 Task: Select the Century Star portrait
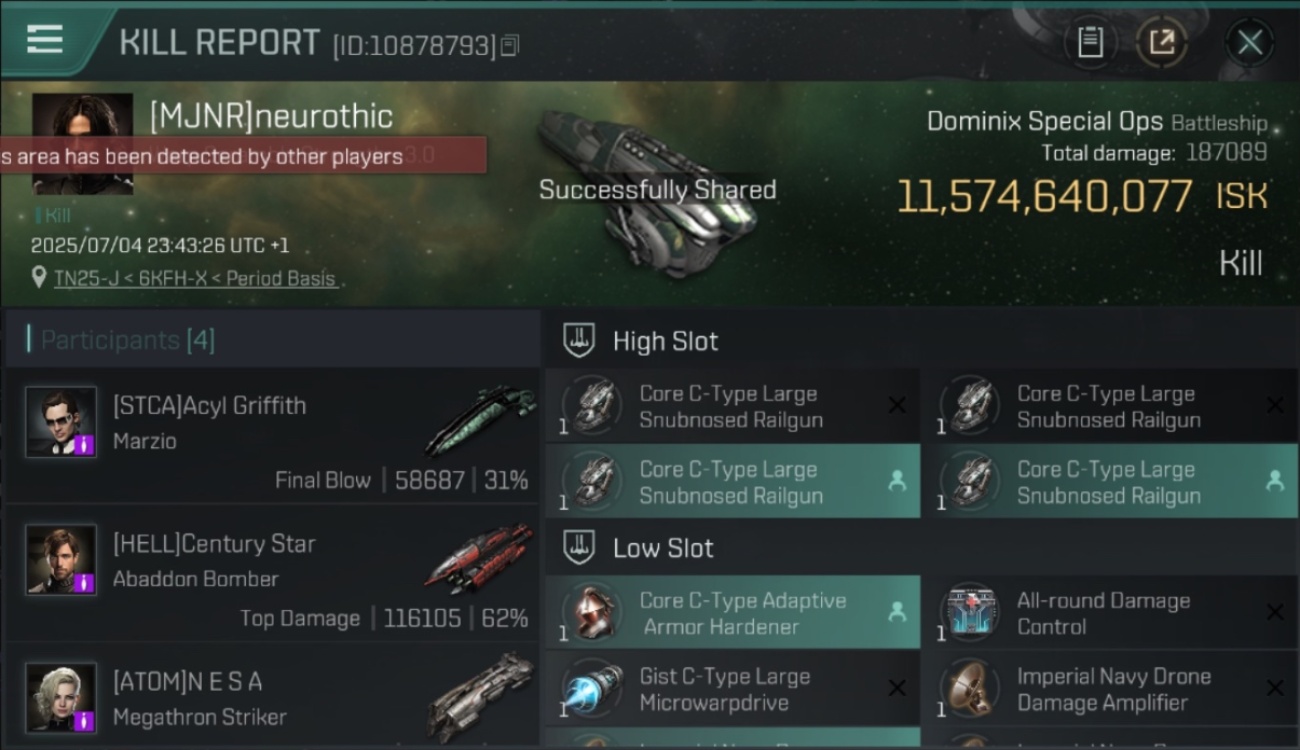click(61, 560)
